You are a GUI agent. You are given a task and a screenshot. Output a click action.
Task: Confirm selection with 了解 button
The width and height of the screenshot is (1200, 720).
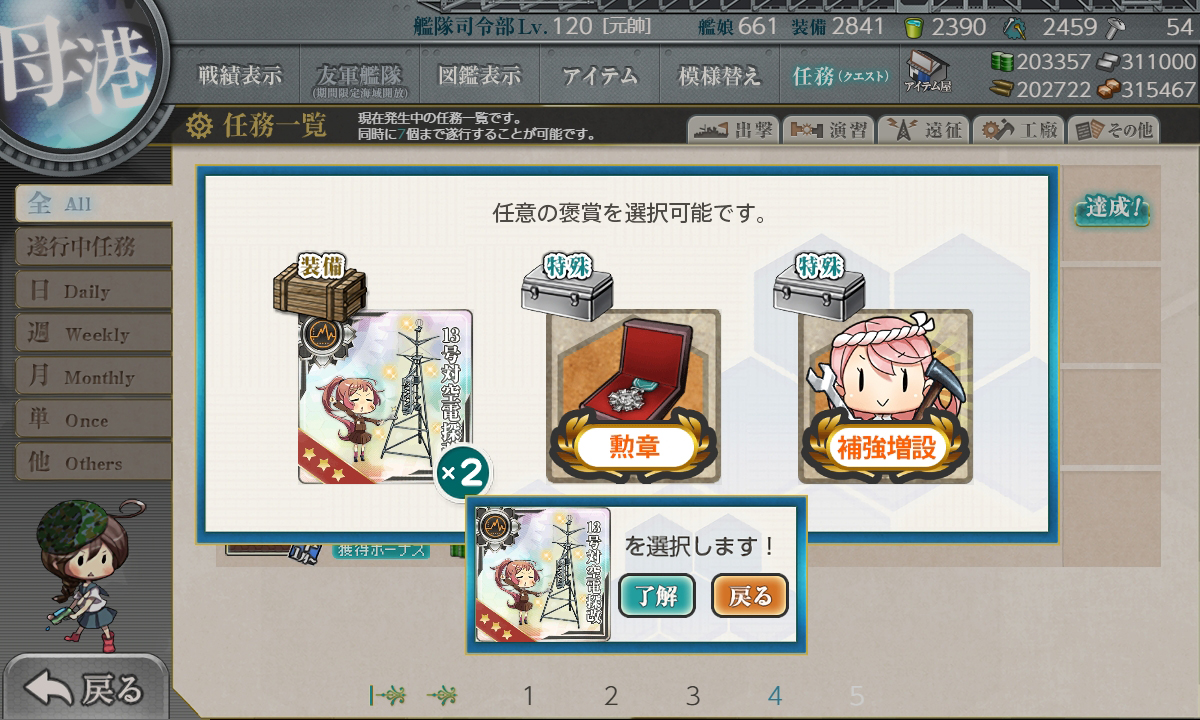pos(657,597)
